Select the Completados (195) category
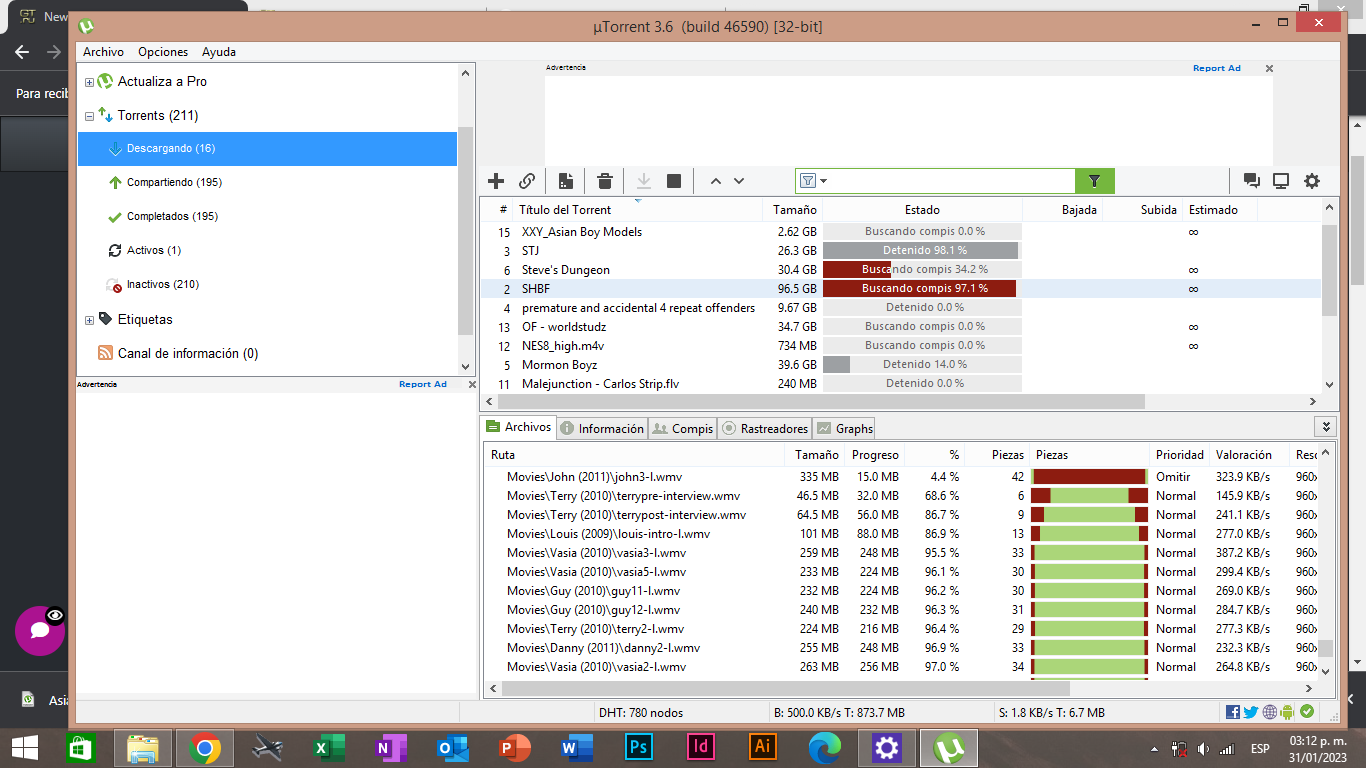The width and height of the screenshot is (1366, 768). click(x=172, y=217)
